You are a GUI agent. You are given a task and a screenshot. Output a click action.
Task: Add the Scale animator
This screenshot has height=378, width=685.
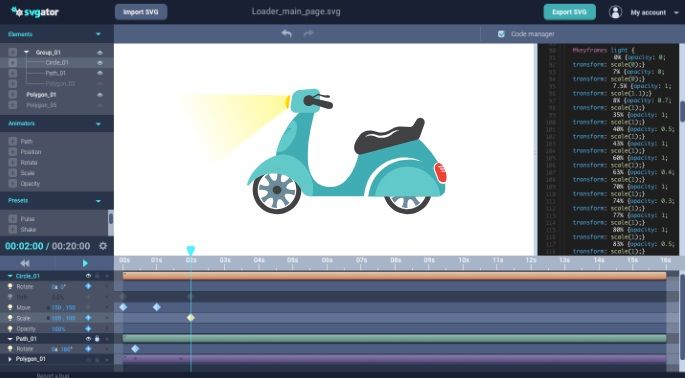(x=12, y=173)
